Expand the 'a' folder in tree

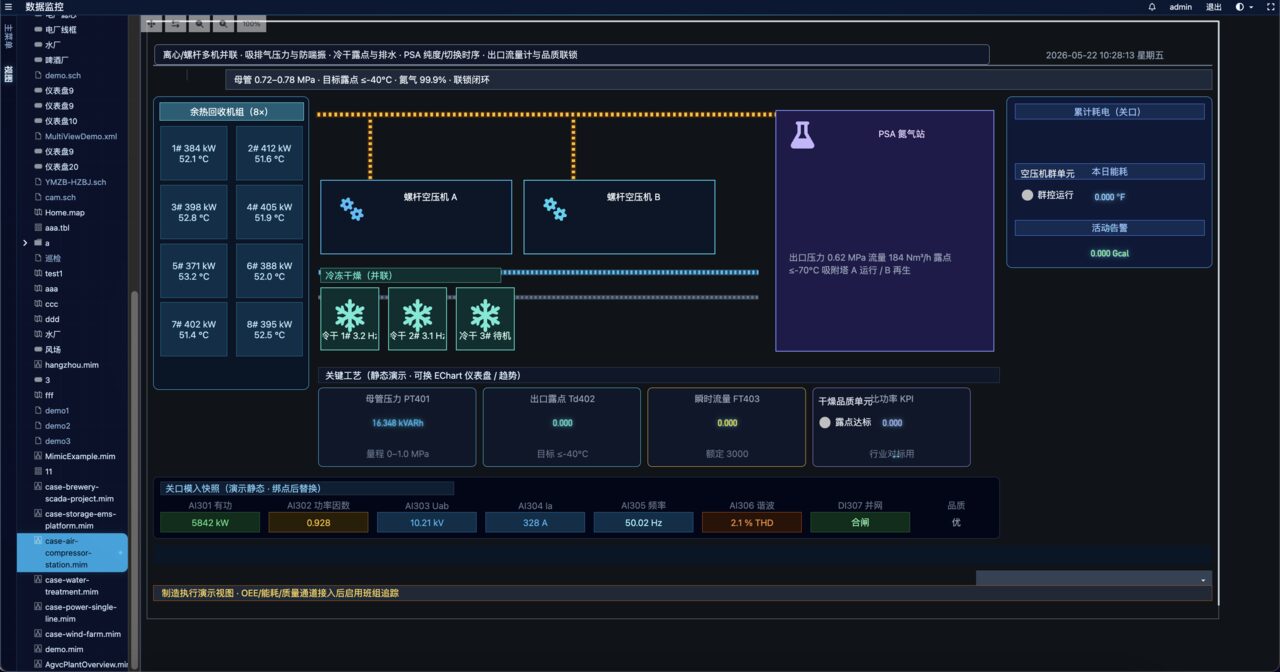click(25, 243)
